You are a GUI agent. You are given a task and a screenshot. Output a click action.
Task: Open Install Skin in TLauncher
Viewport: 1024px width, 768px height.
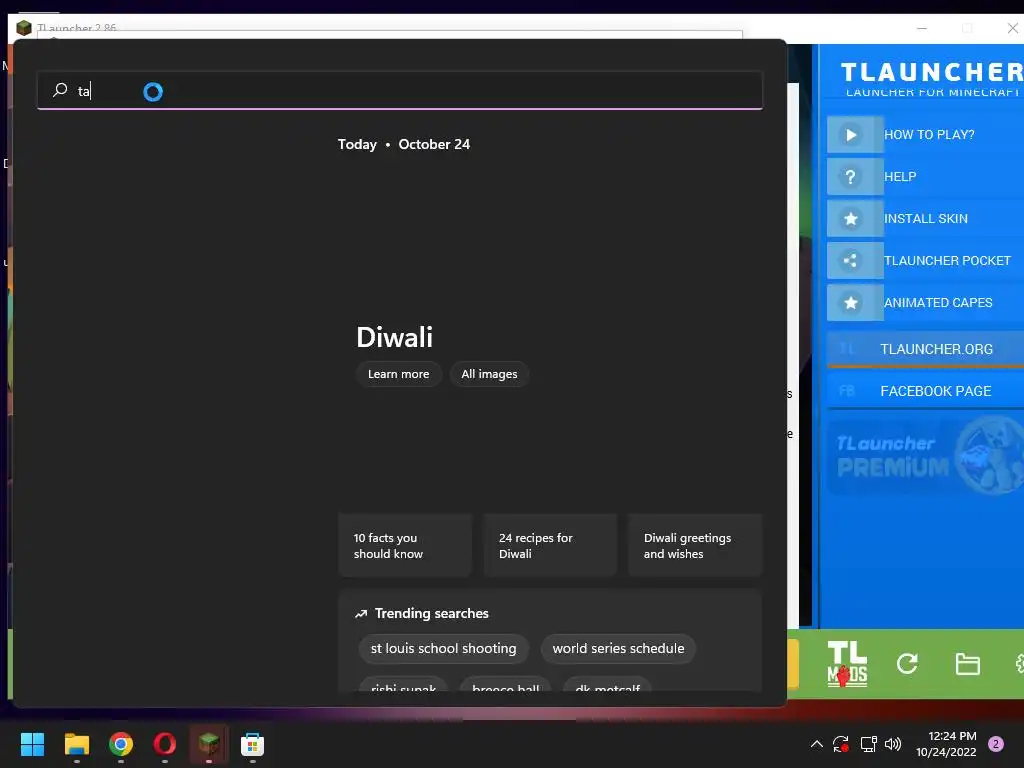(925, 219)
